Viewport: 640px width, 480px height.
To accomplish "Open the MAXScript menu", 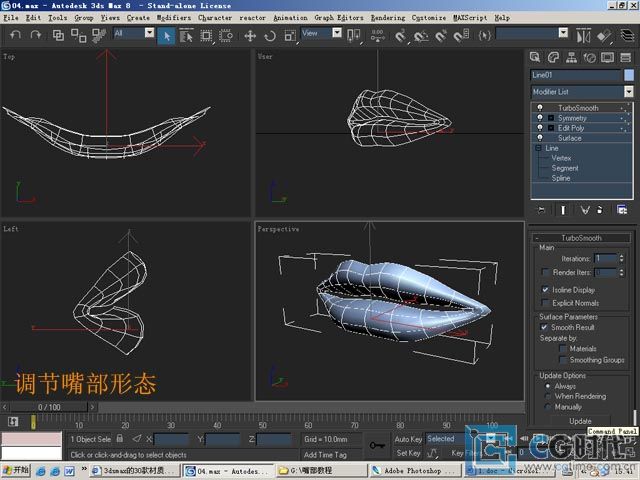I will click(x=470, y=18).
